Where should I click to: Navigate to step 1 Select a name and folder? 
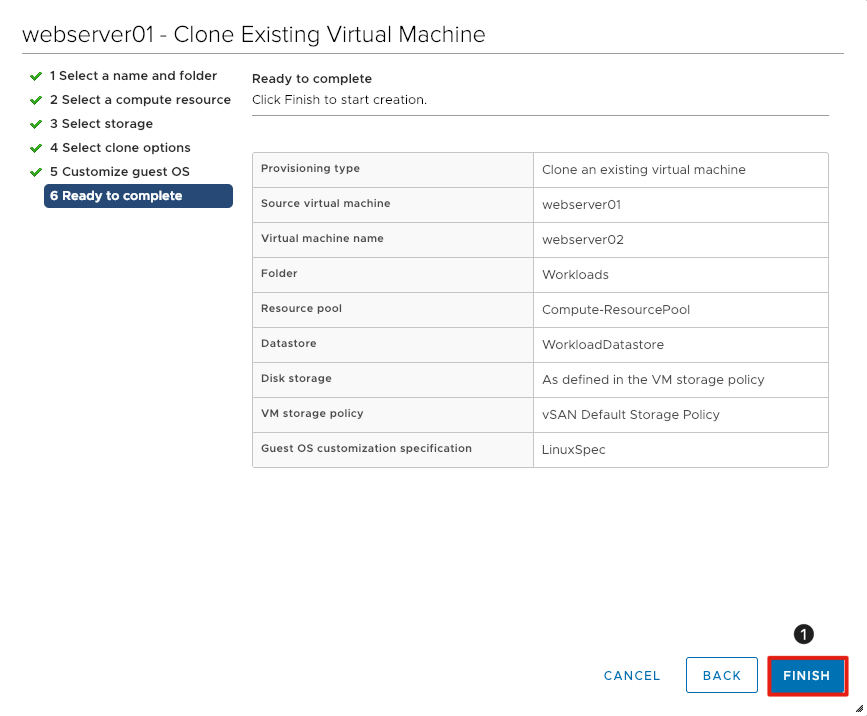pyautogui.click(x=133, y=76)
